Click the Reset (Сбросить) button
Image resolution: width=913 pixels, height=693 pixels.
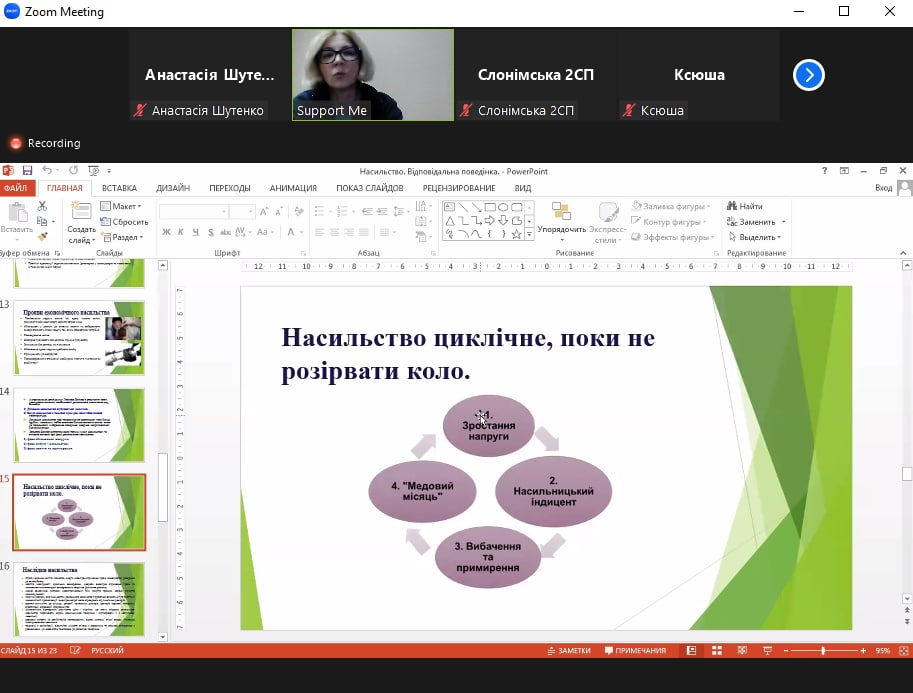point(124,222)
